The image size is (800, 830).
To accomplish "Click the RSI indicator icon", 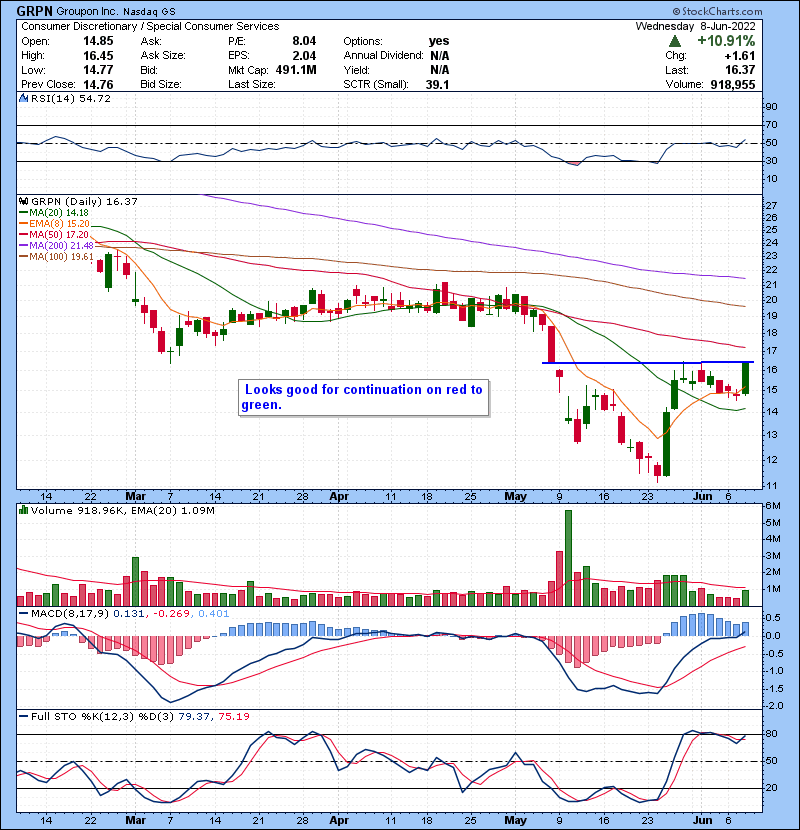I will pos(23,98).
